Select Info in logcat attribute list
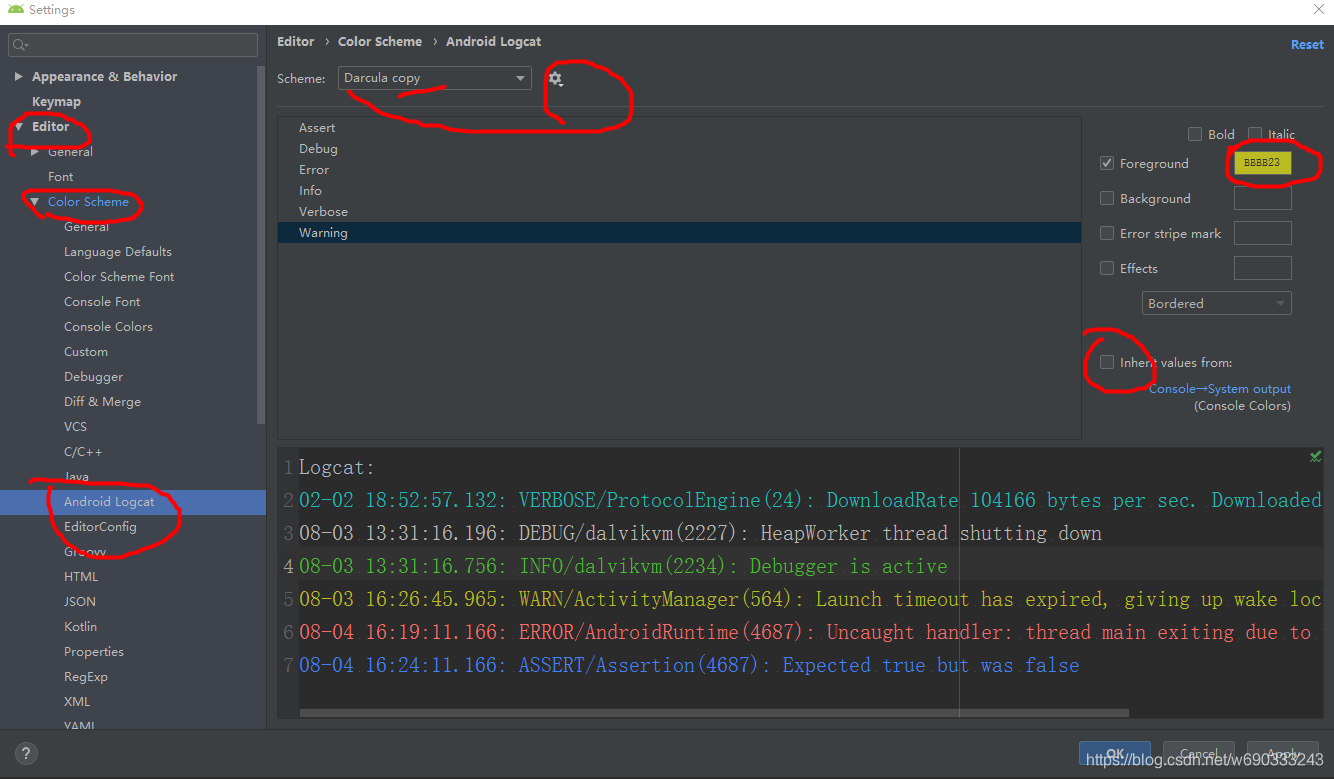 [679, 190]
